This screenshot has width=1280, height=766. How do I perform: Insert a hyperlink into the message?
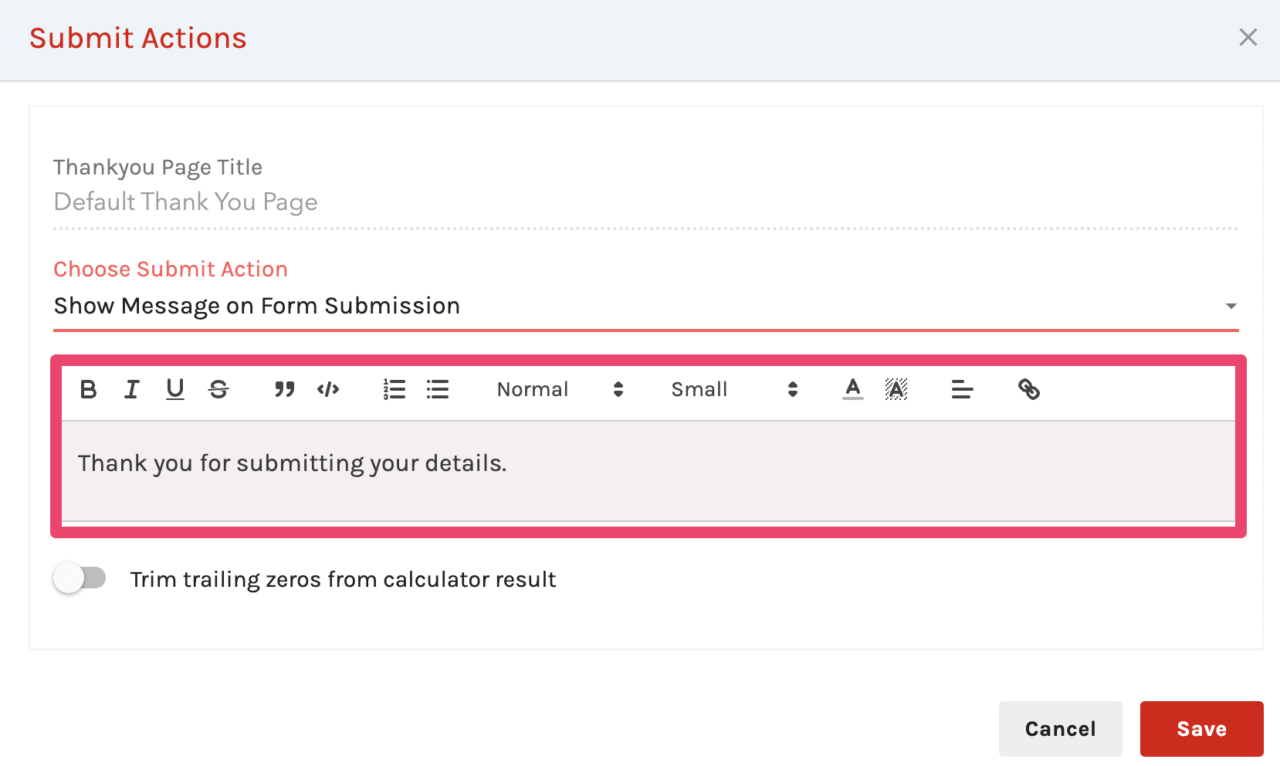[1028, 389]
